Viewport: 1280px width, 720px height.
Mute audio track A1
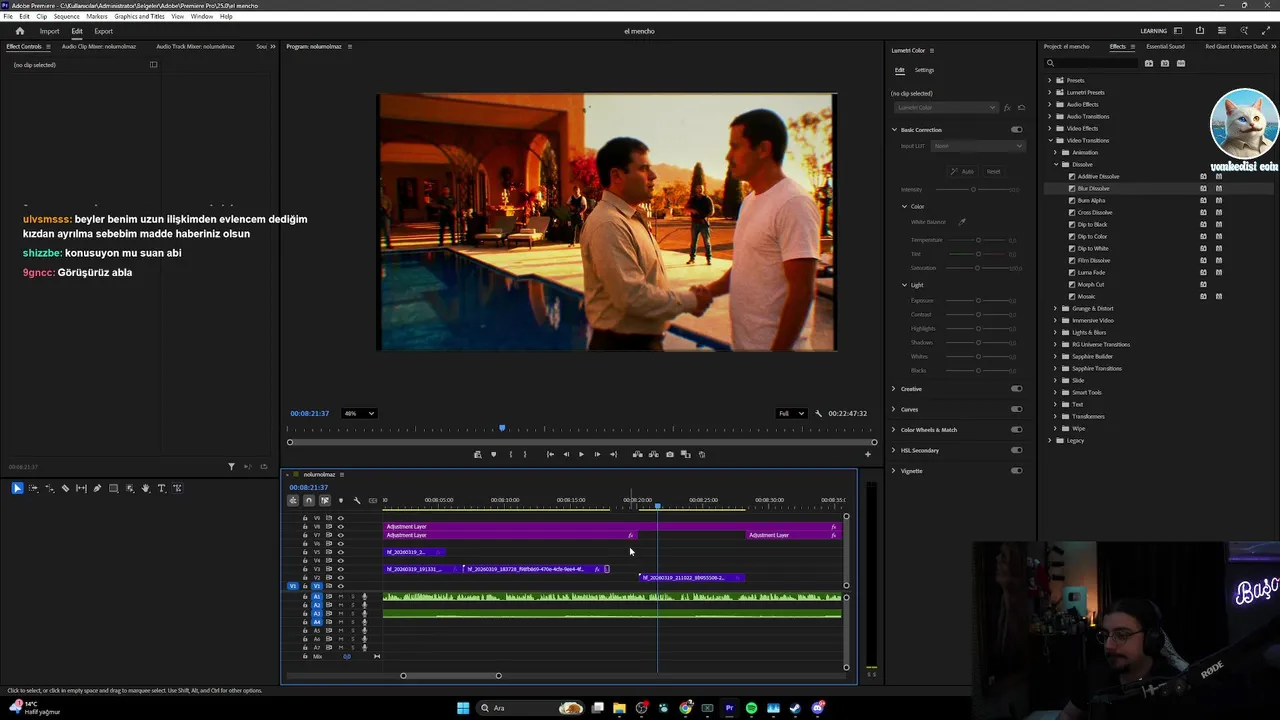coord(341,597)
